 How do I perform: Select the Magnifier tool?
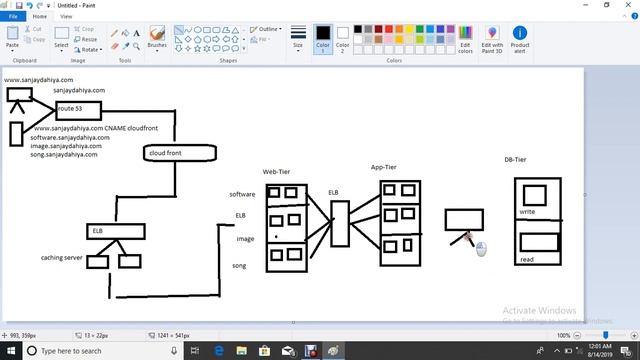(136, 47)
